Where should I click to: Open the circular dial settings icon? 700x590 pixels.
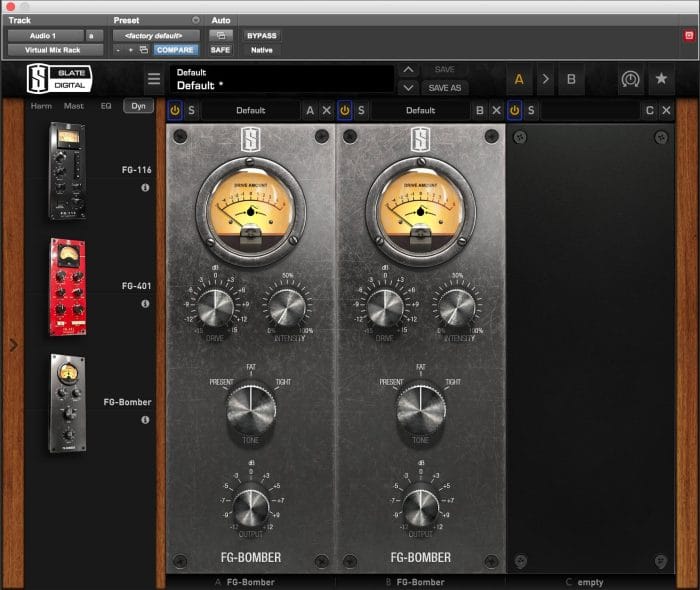[x=630, y=79]
